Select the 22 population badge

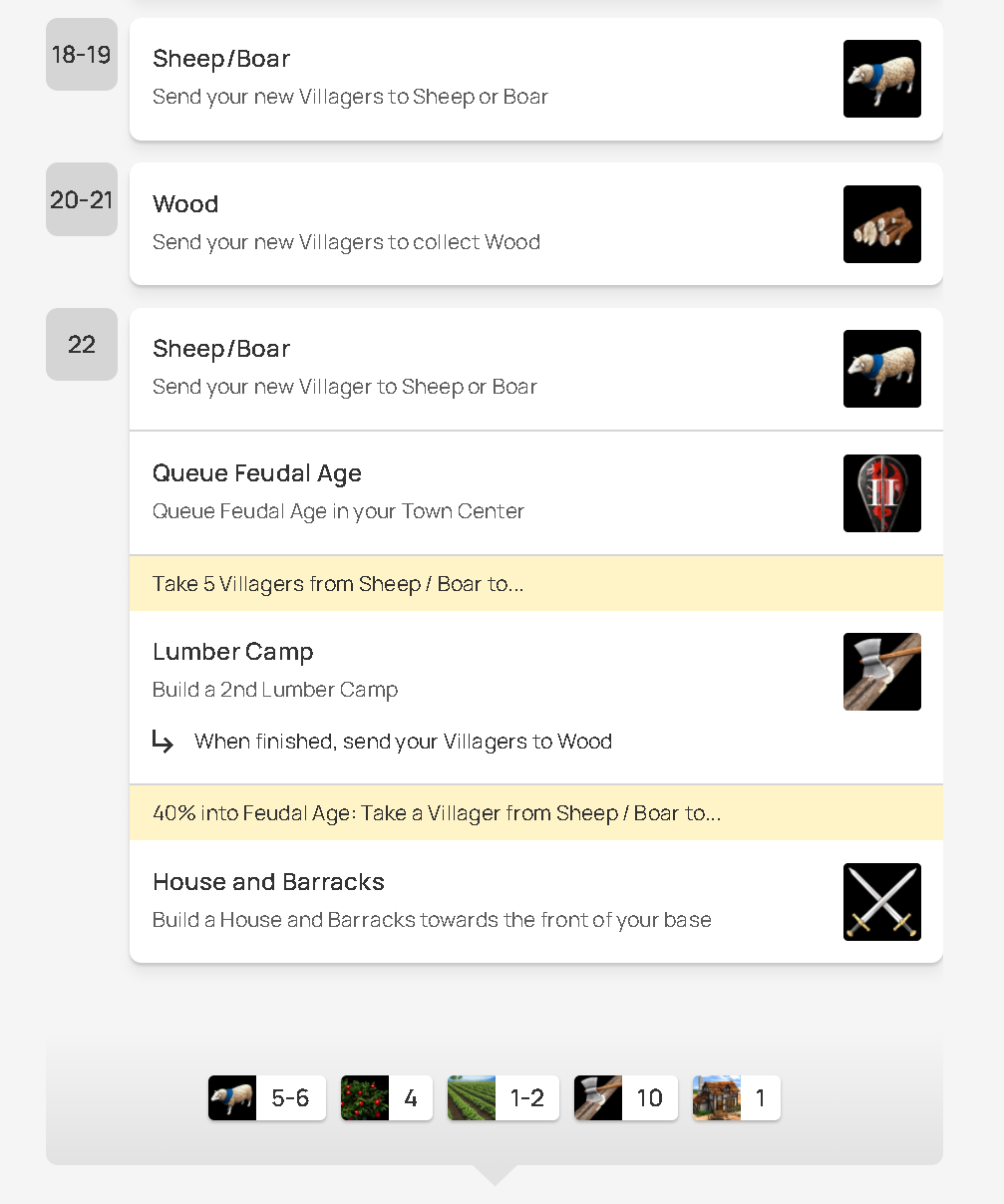(82, 345)
